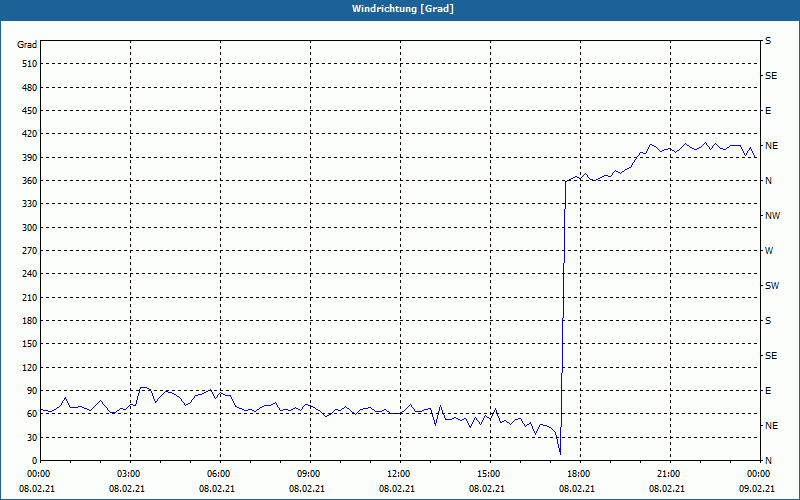
Task: Click the 90 y-axis value
Action: point(32,391)
